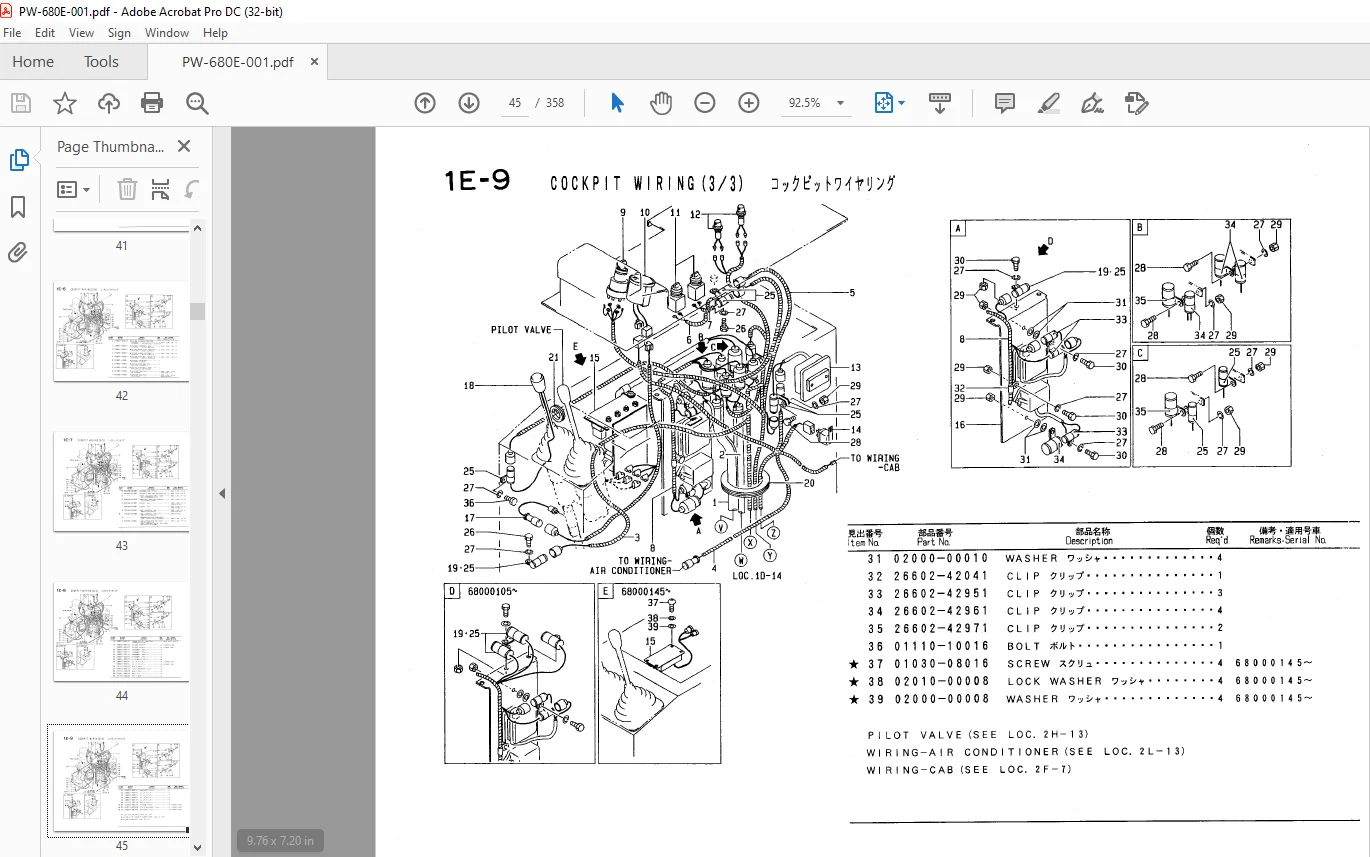
Task: Click the 9.76 x 7.20 in size label
Action: (x=280, y=841)
